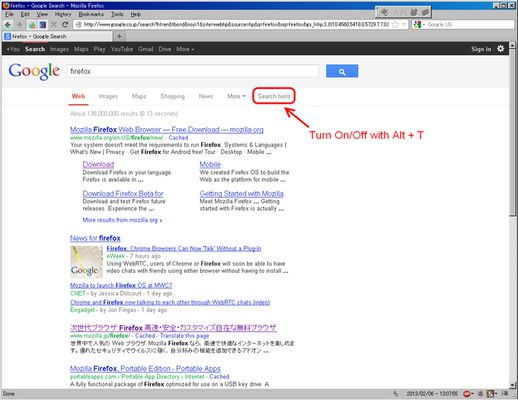Click the last icon in floating toolbar
The height and width of the screenshot is (400, 518).
[425, 13]
